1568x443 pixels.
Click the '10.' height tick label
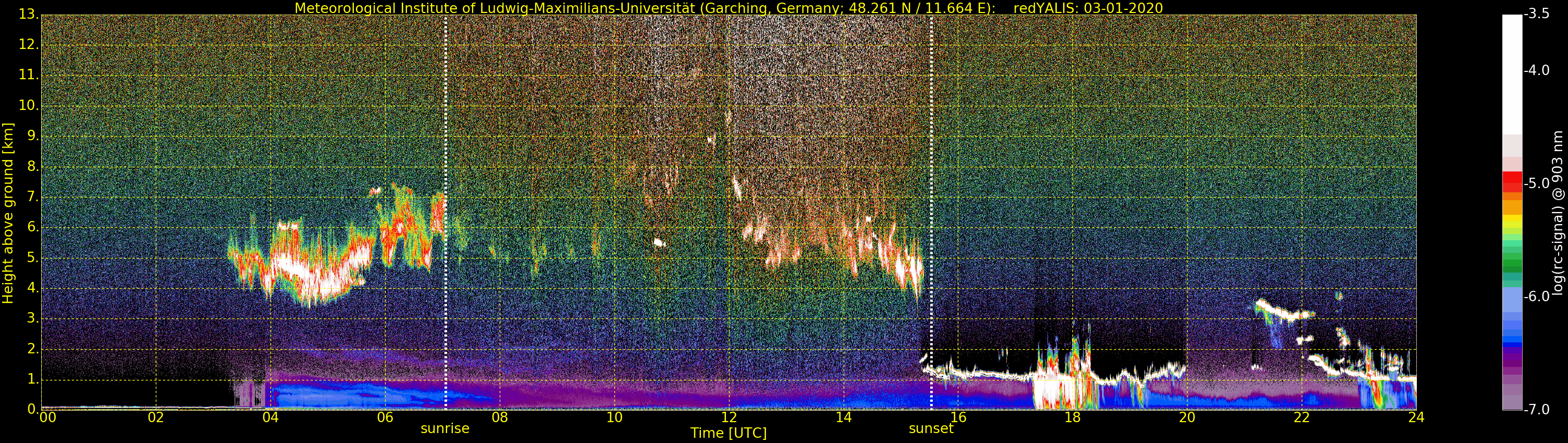pos(29,105)
